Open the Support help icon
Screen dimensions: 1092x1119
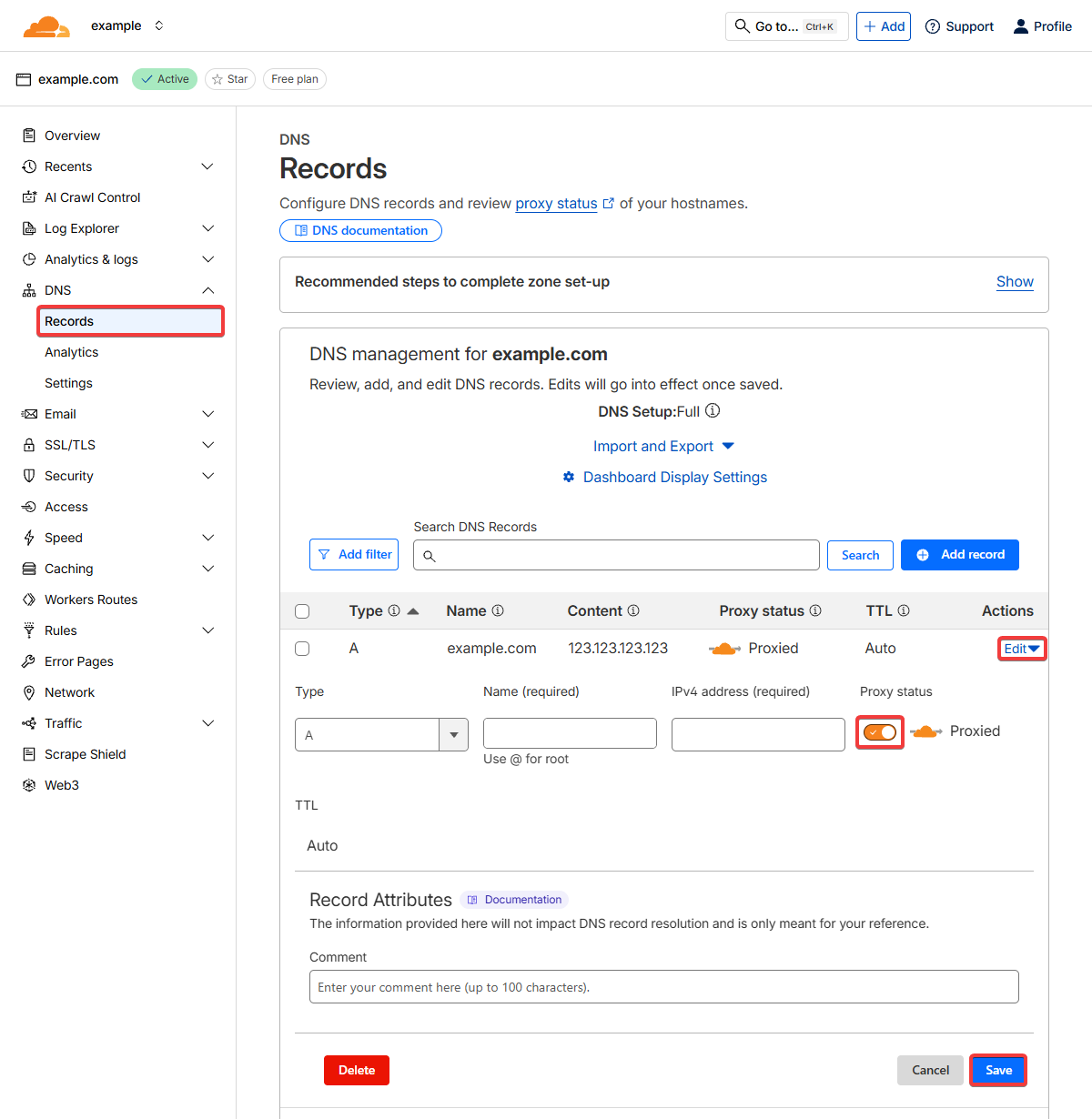933,26
